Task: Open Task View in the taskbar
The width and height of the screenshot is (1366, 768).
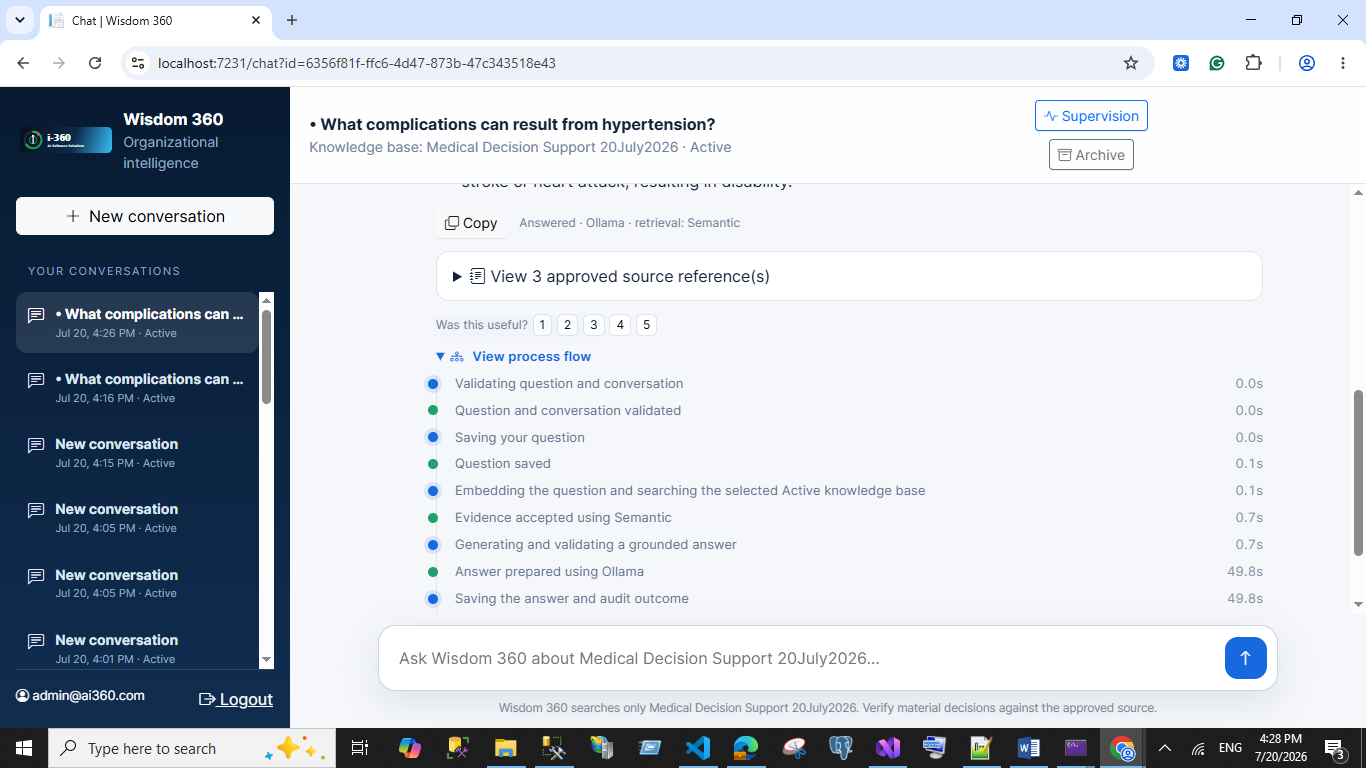Action: 361,748
